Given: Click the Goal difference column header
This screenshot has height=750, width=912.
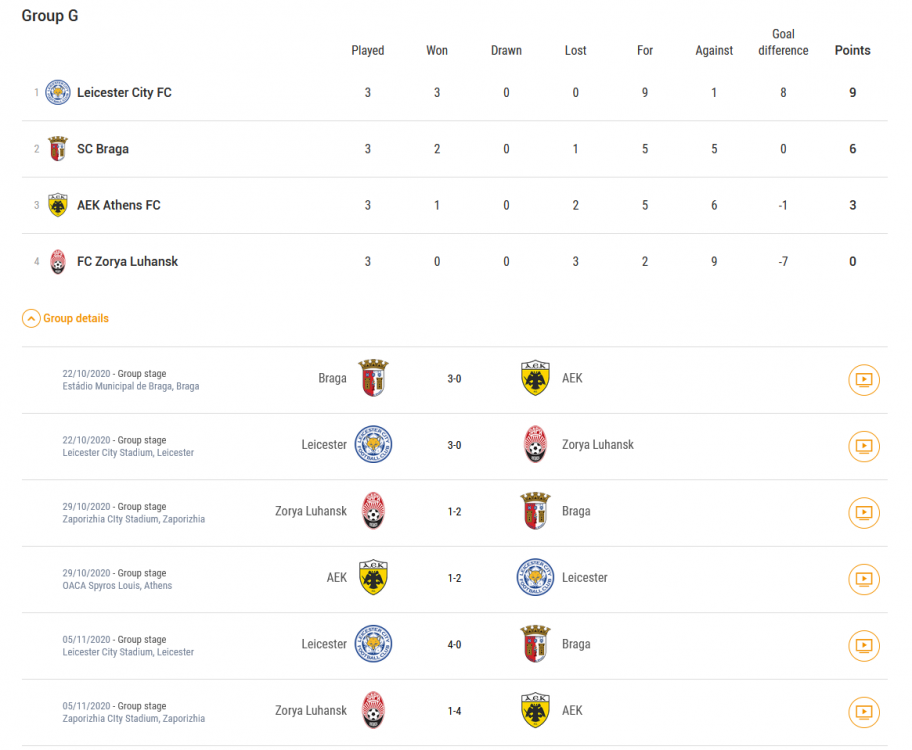Looking at the screenshot, I should pos(783,42).
